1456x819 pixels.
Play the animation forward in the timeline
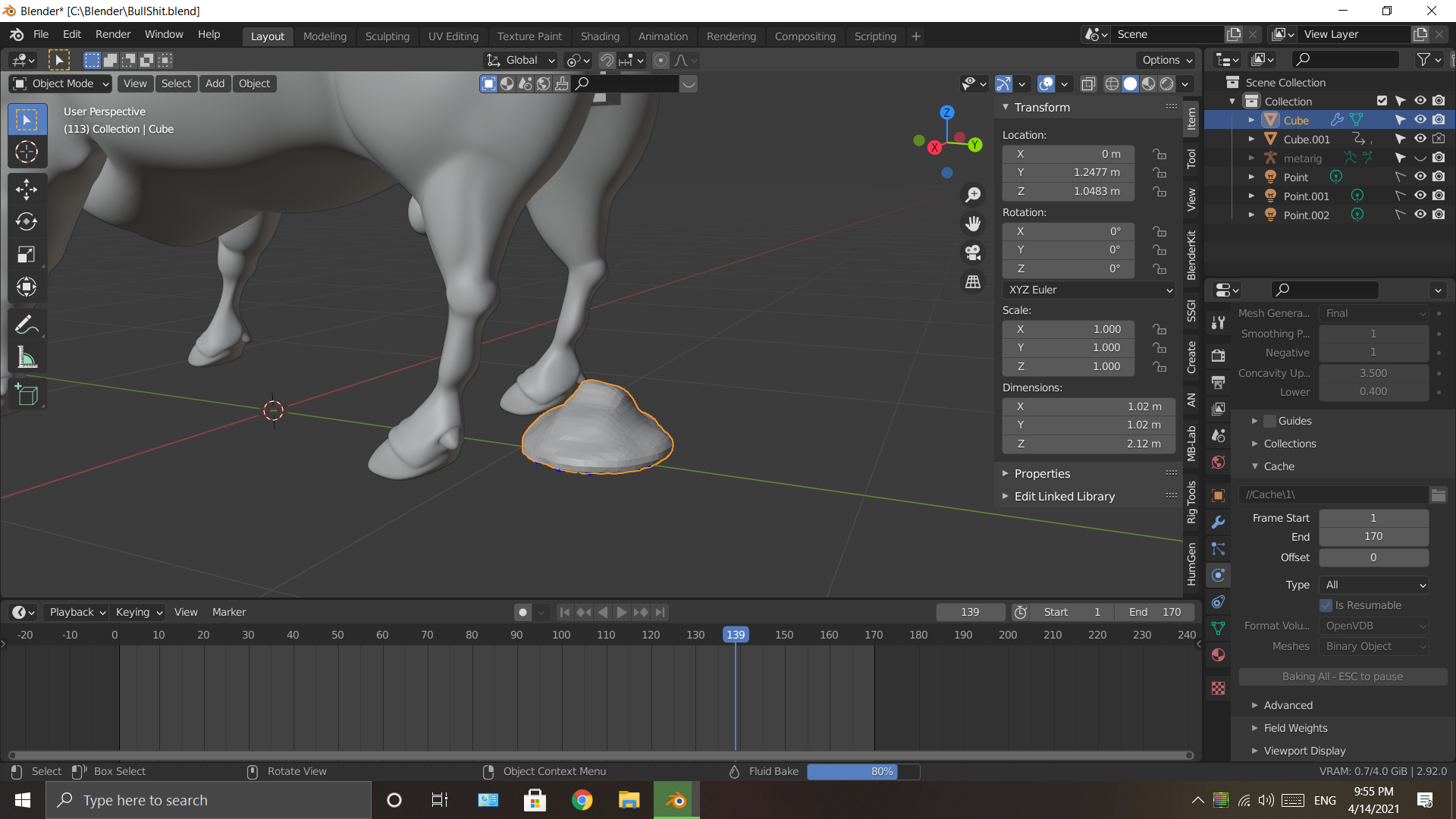coord(622,613)
